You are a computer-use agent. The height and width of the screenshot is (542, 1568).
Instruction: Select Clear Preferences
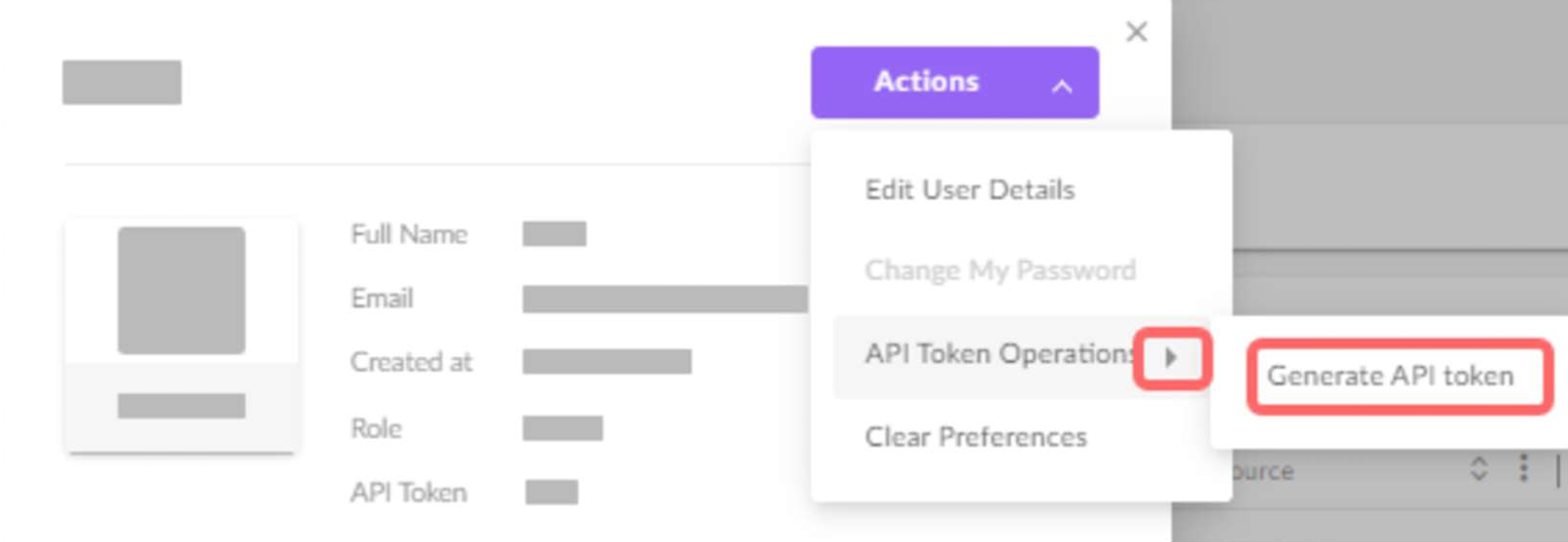click(975, 437)
